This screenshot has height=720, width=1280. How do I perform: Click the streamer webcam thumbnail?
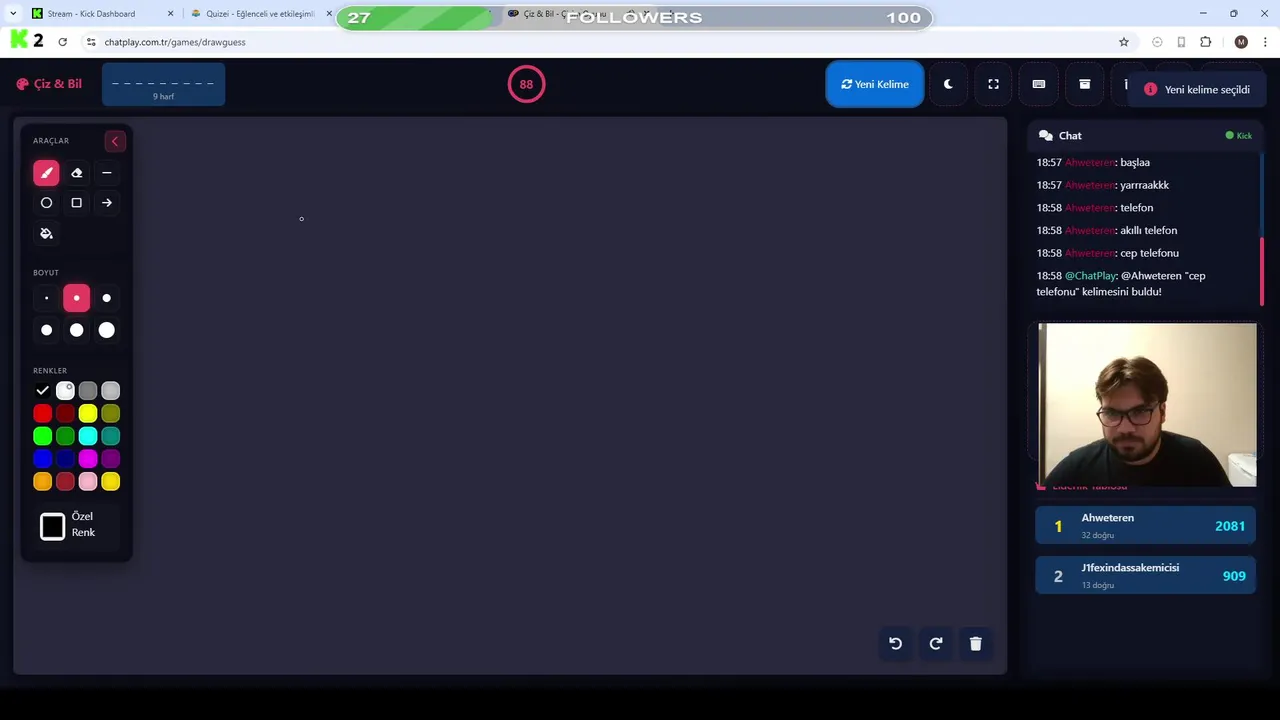(1147, 405)
